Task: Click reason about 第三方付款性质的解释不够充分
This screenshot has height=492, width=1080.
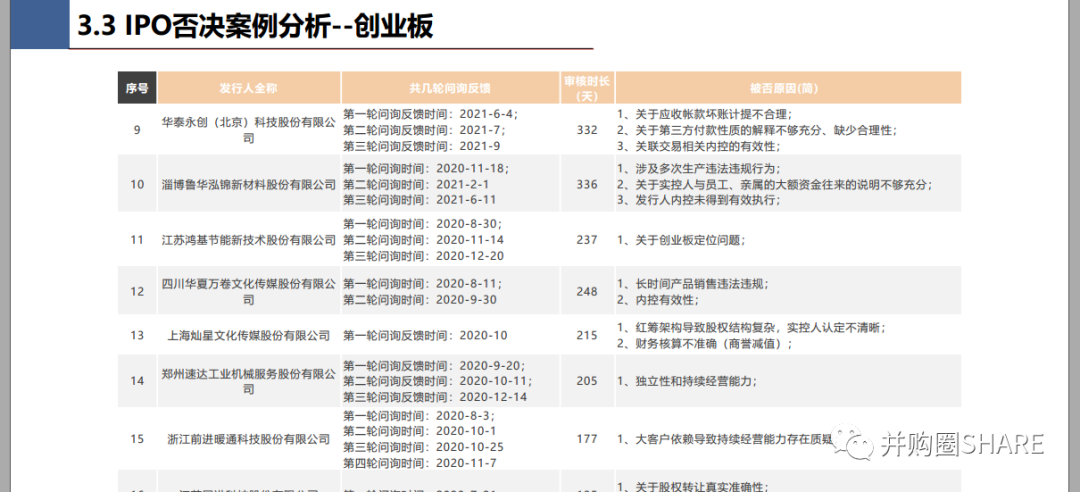Action: tap(757, 130)
